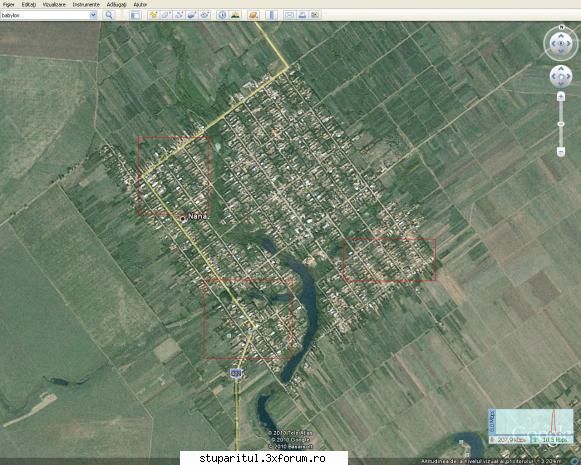
Task: Select the add image overlay tool
Action: point(192,15)
